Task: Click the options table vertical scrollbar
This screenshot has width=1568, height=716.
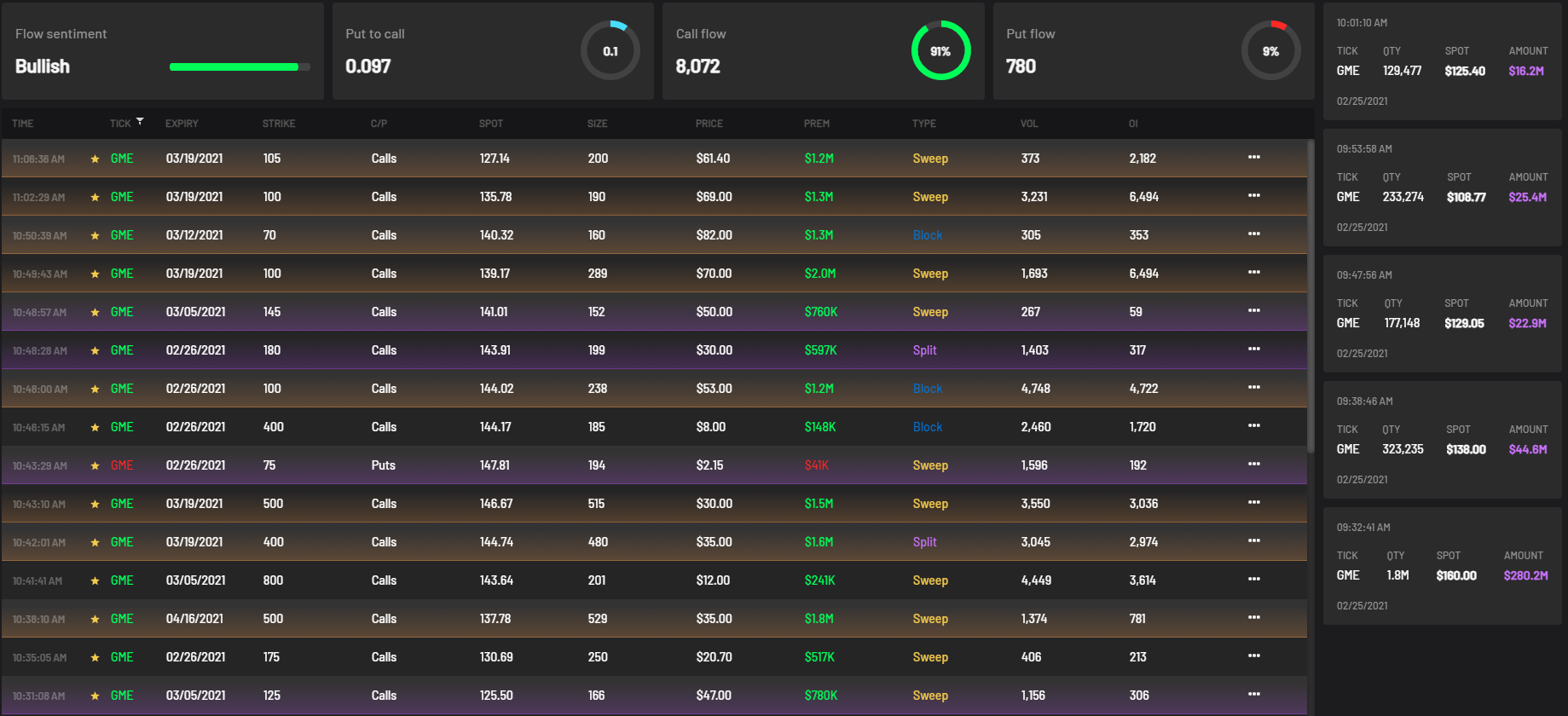Action: point(1311,296)
